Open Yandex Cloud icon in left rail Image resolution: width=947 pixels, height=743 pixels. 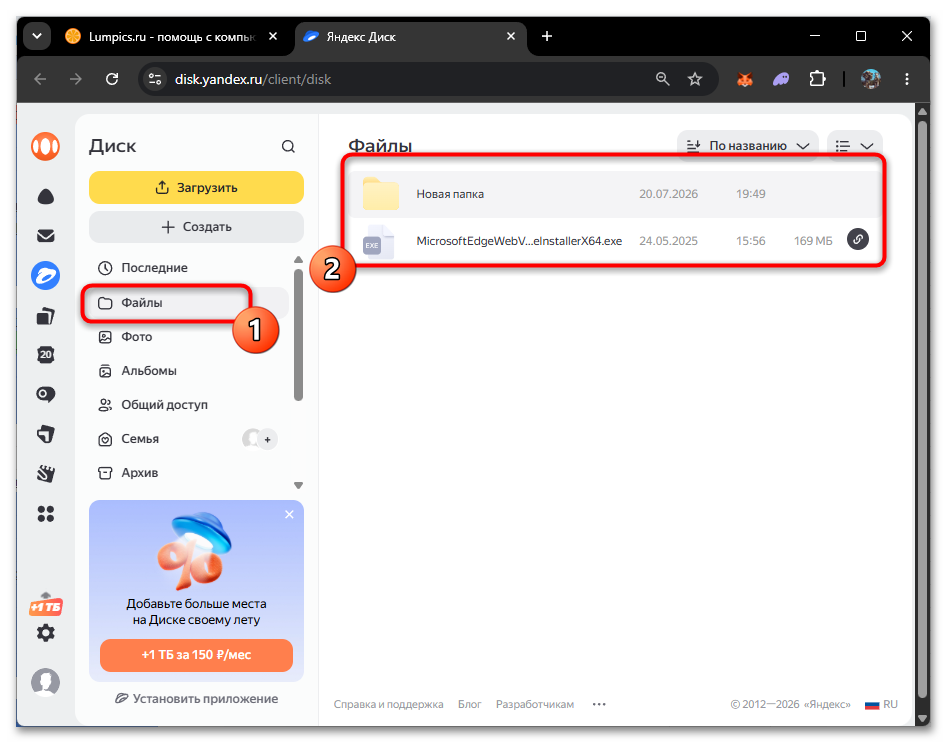click(45, 197)
